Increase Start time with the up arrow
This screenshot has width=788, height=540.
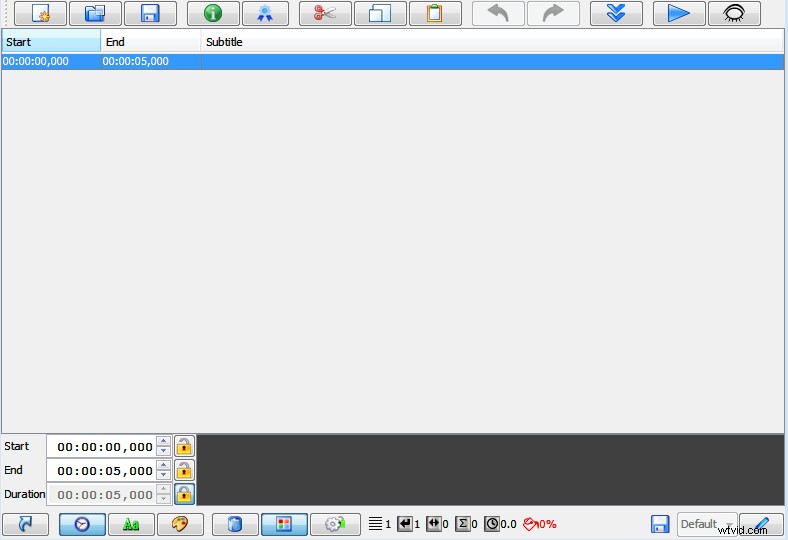pyautogui.click(x=164, y=441)
